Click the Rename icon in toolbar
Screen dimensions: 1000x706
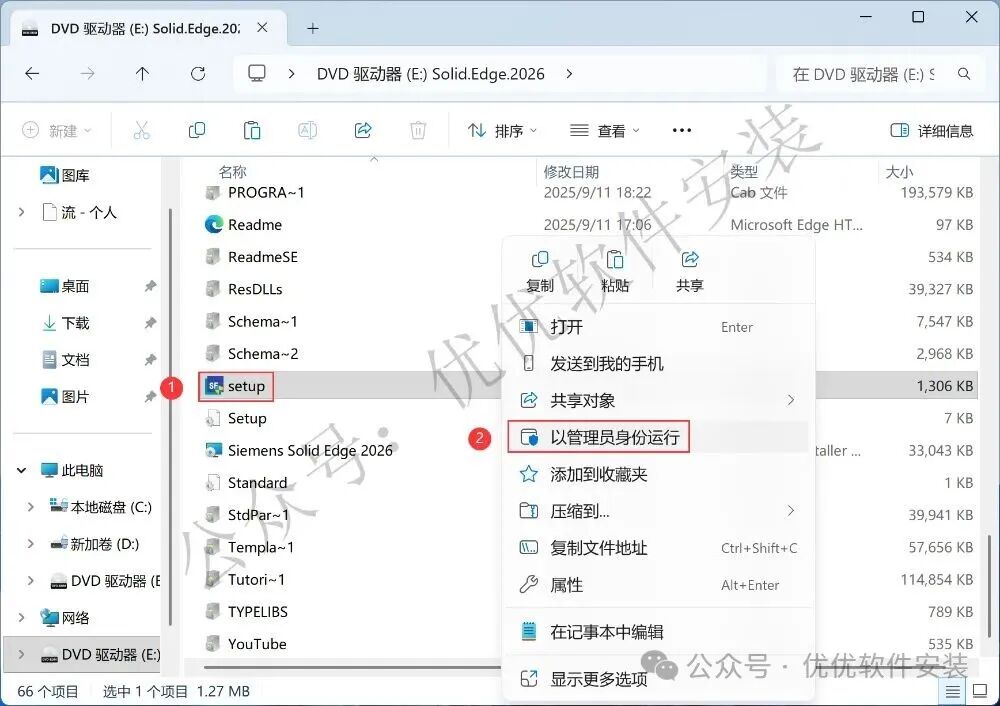click(307, 131)
